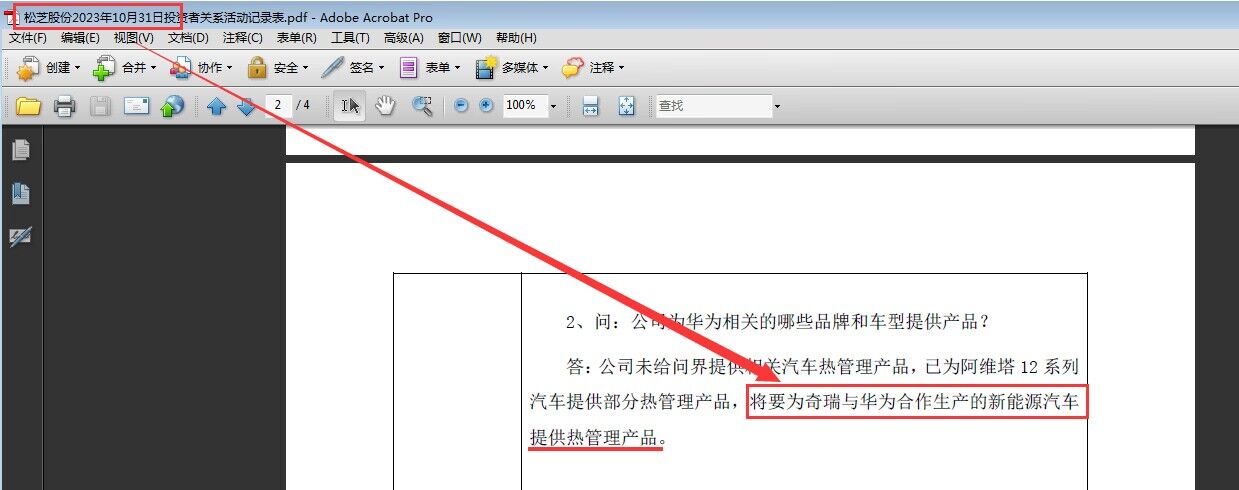The width and height of the screenshot is (1239, 490).
Task: Click the 100% zoom value field
Action: (x=523, y=105)
